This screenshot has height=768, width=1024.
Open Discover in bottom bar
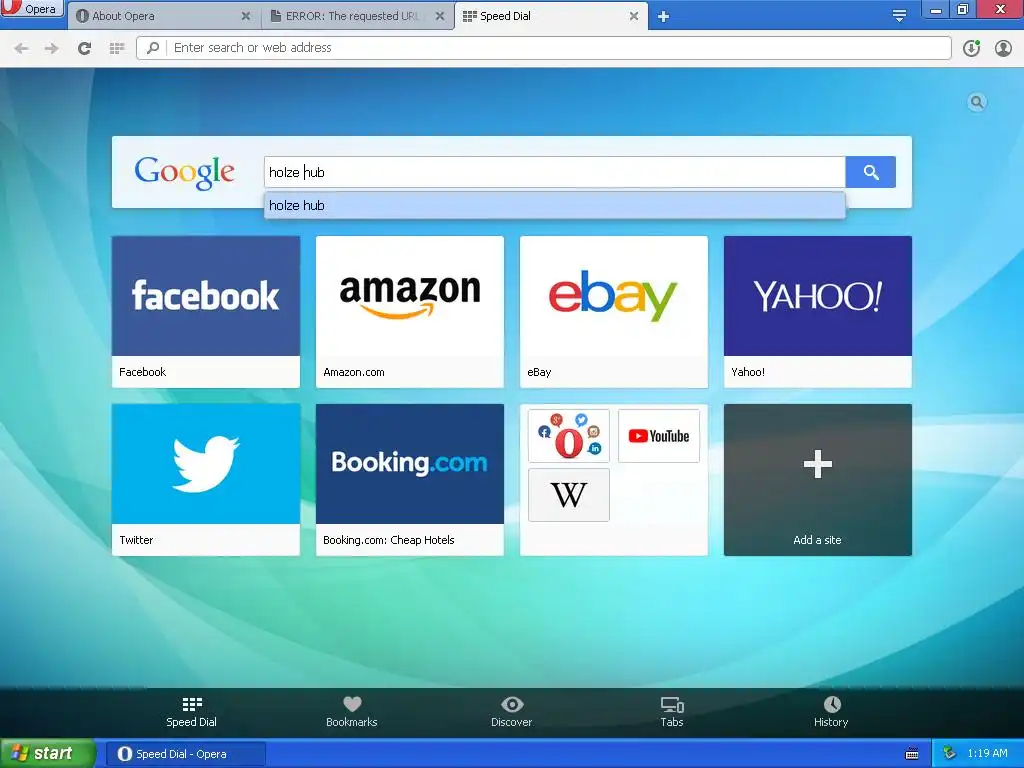(x=512, y=712)
